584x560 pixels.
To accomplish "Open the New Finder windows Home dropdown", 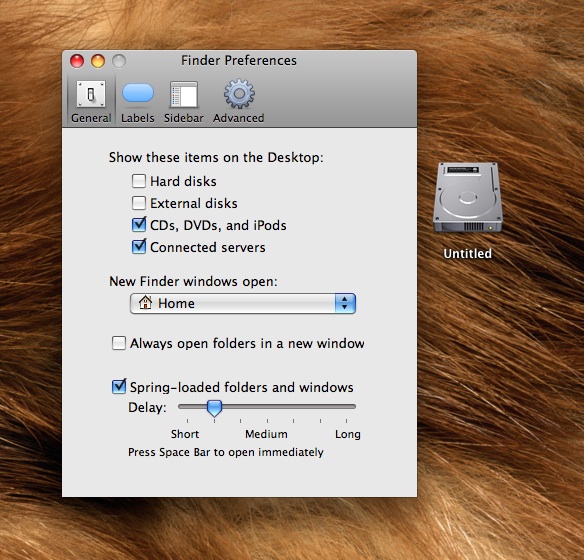I will (x=243, y=303).
